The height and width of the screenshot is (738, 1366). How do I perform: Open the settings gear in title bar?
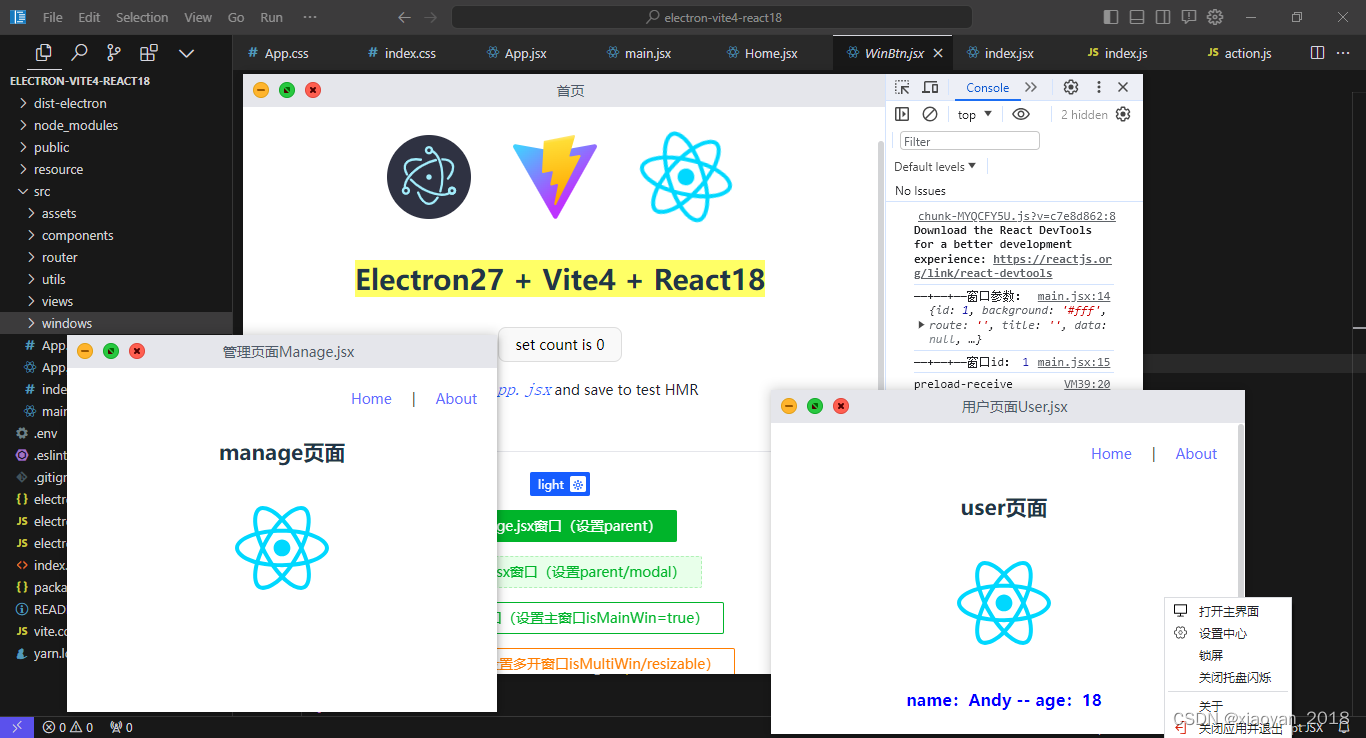point(1215,17)
